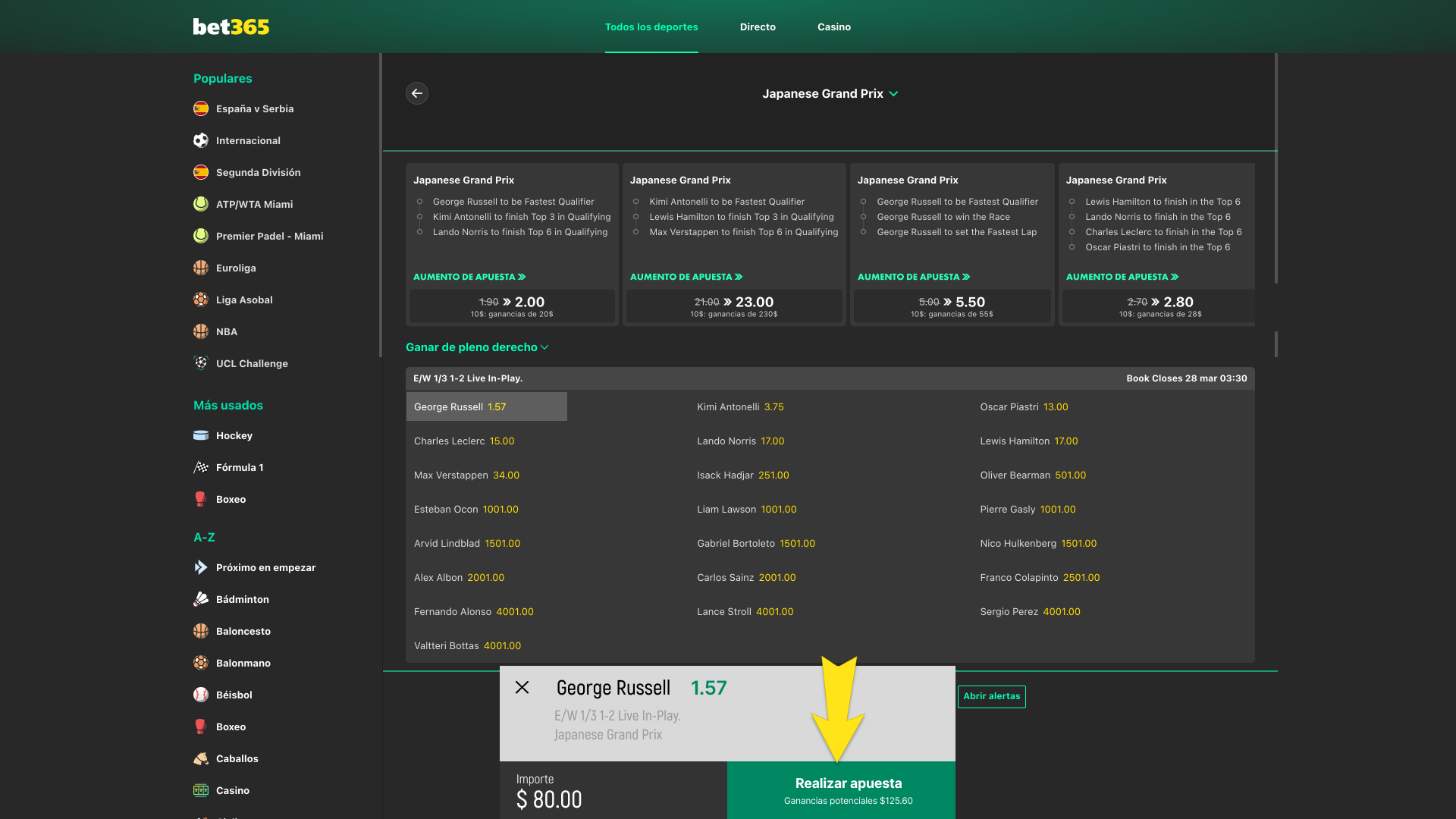Screen dimensions: 1456x819
Task: Select Fernando Alonso at 4001.00
Action: tap(474, 612)
